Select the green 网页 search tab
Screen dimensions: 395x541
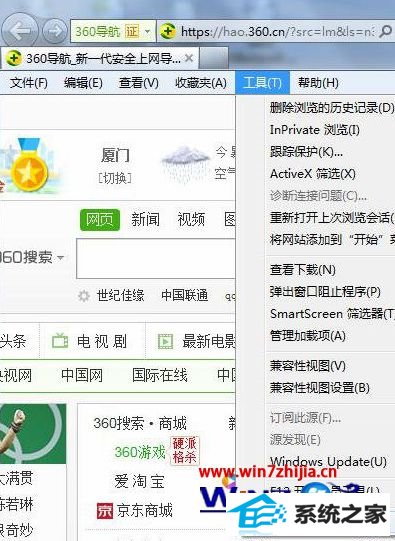(x=100, y=220)
